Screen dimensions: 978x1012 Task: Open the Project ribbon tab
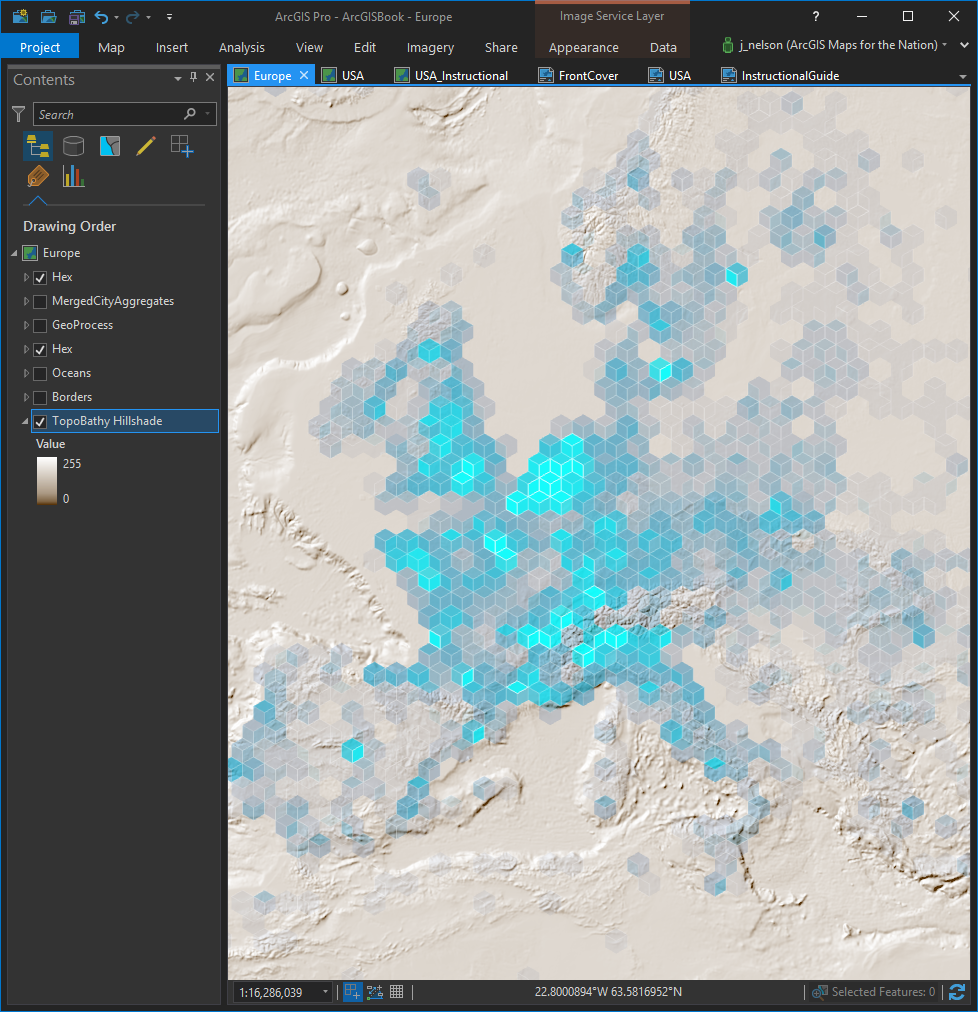(40, 47)
